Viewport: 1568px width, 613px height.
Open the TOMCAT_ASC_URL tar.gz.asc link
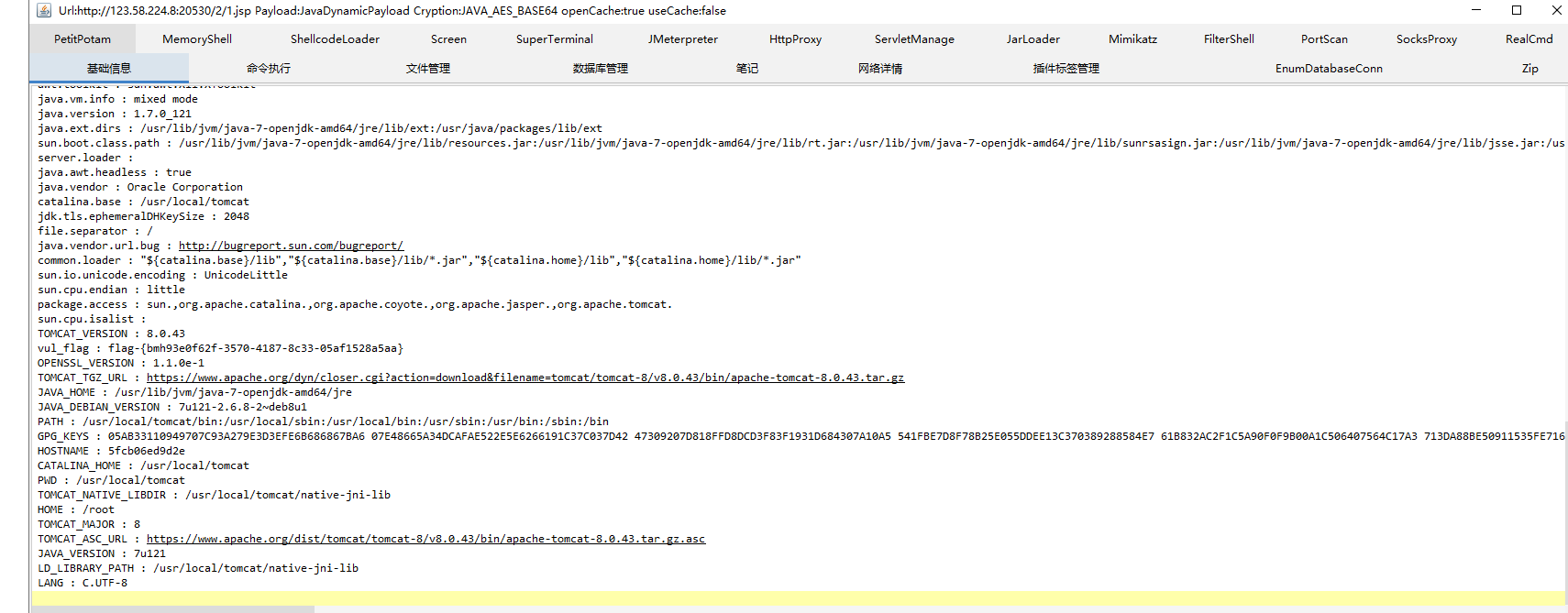coord(425,539)
